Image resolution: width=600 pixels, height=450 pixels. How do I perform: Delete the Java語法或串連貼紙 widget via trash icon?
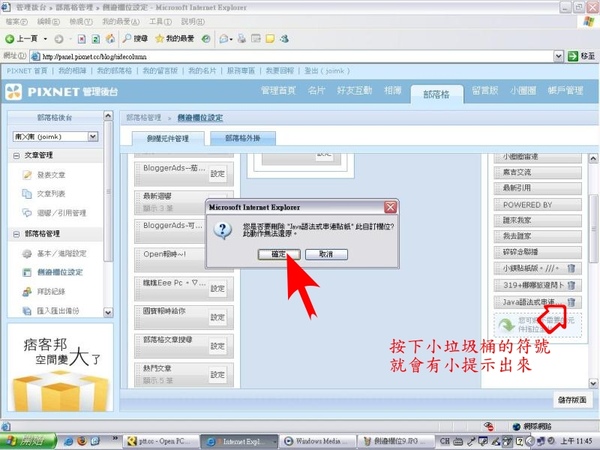pos(571,302)
